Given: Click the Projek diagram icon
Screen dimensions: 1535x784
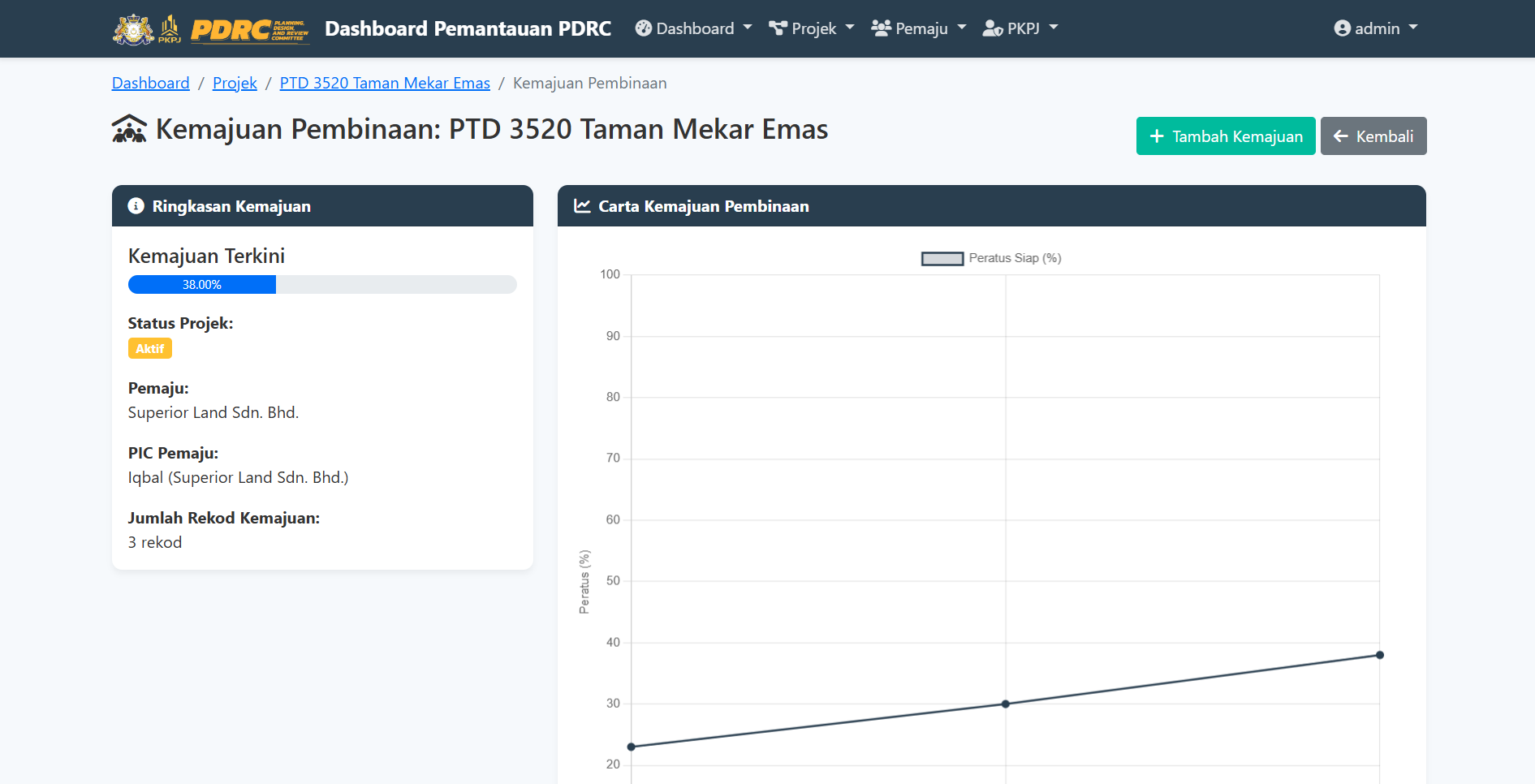Looking at the screenshot, I should point(778,28).
